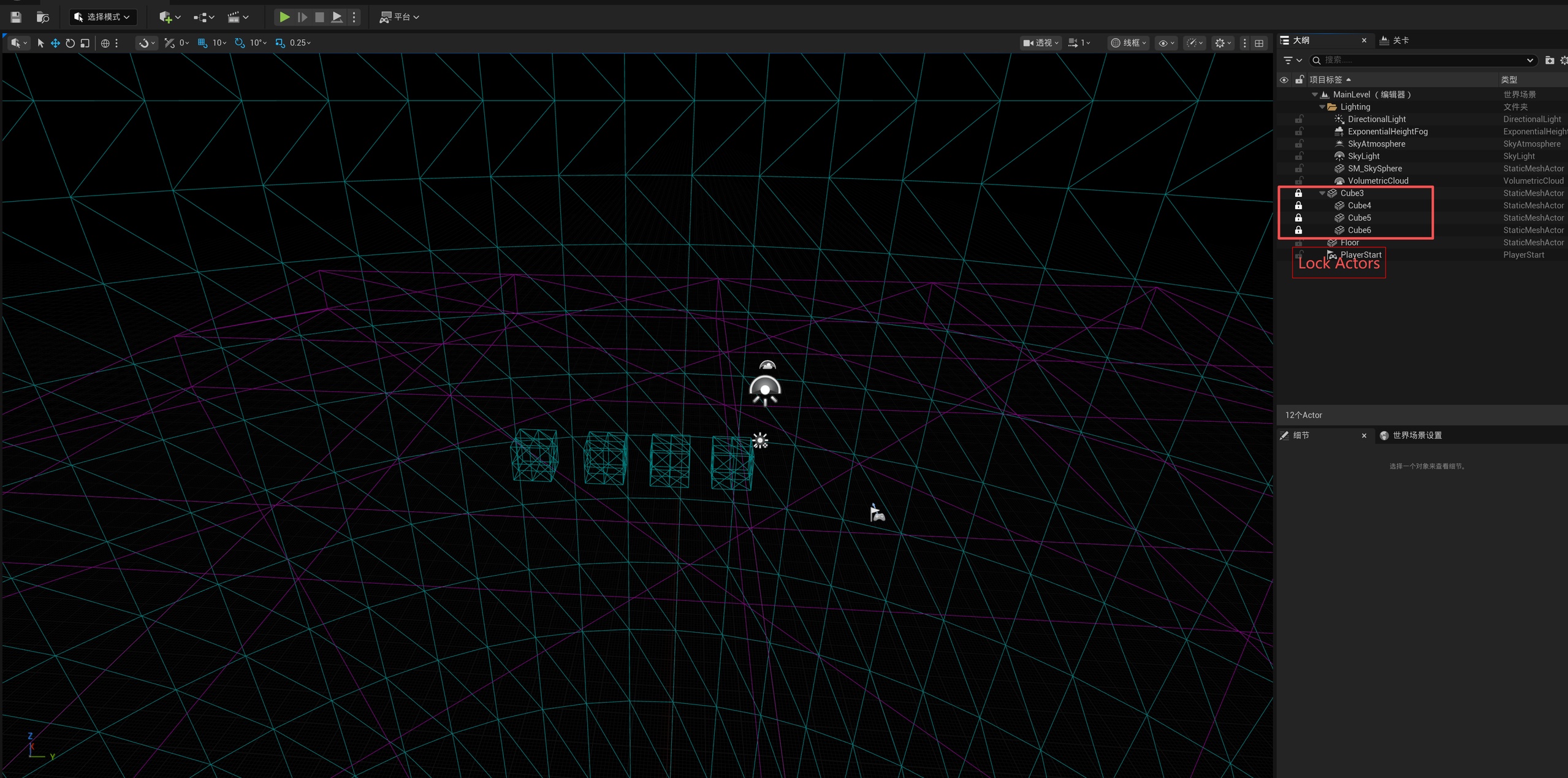Start Play in Editor
This screenshot has width=1568, height=778.
(x=284, y=17)
